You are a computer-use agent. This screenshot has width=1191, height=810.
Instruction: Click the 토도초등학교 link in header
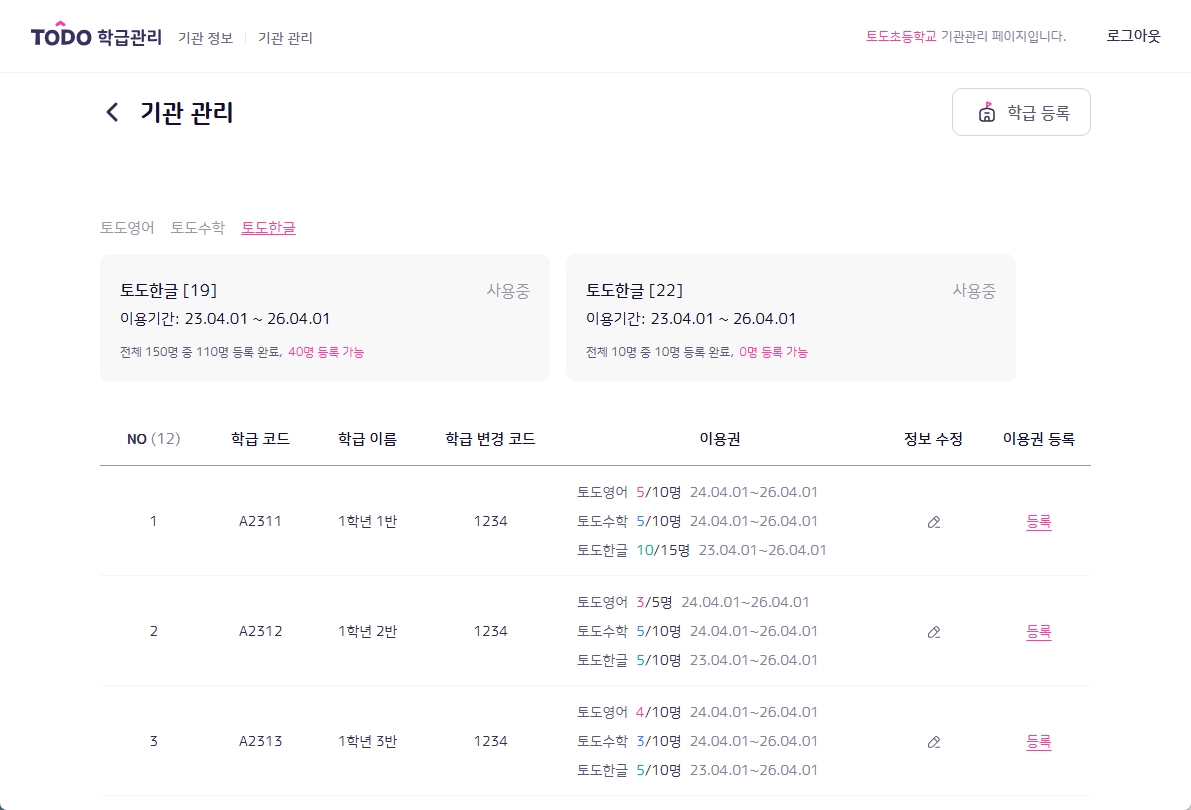(x=901, y=37)
